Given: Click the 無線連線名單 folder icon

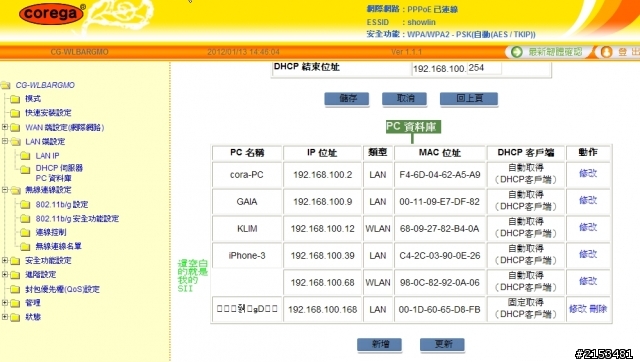Looking at the screenshot, I should pos(25,247).
